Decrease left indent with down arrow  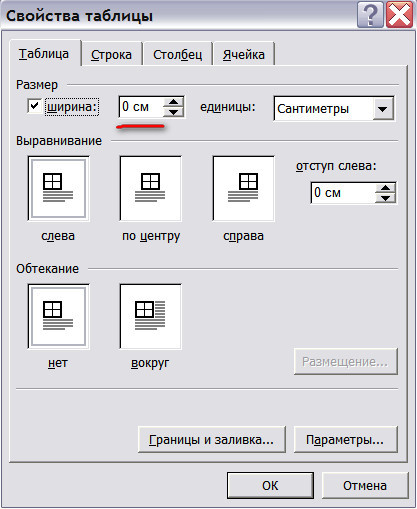pos(385,198)
